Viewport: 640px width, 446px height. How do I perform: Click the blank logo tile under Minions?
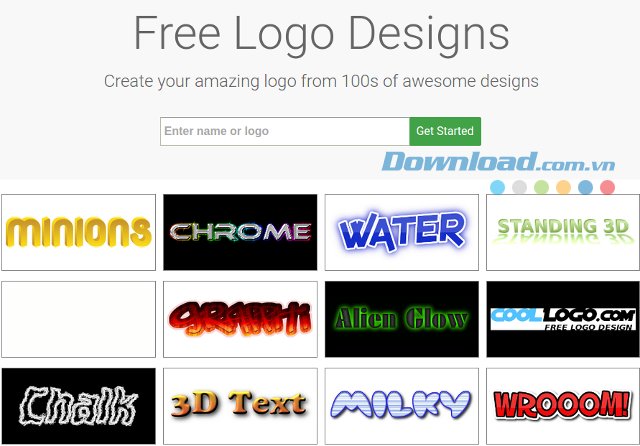point(78,319)
